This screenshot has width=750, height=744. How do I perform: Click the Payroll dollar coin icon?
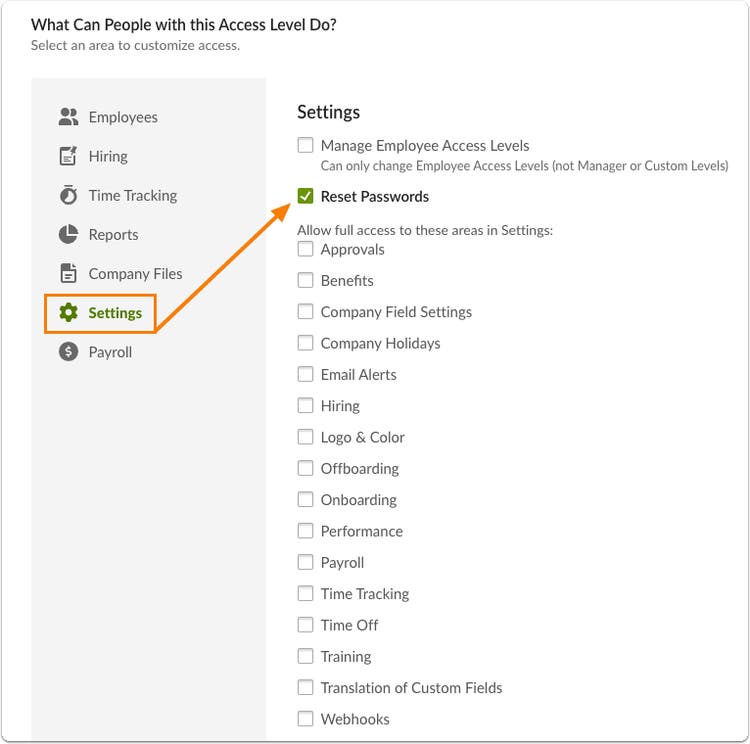(x=68, y=352)
